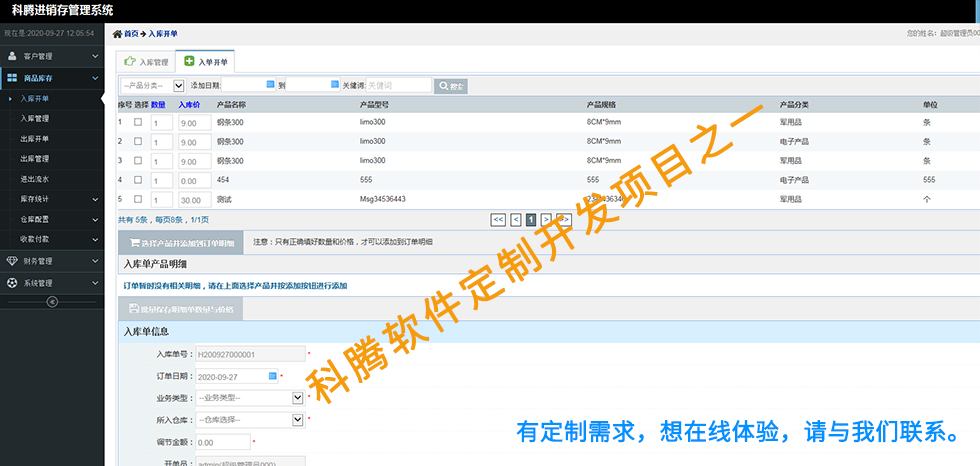Open the calendar for 添加日期 start date
This screenshot has width=980, height=466.
271,84
